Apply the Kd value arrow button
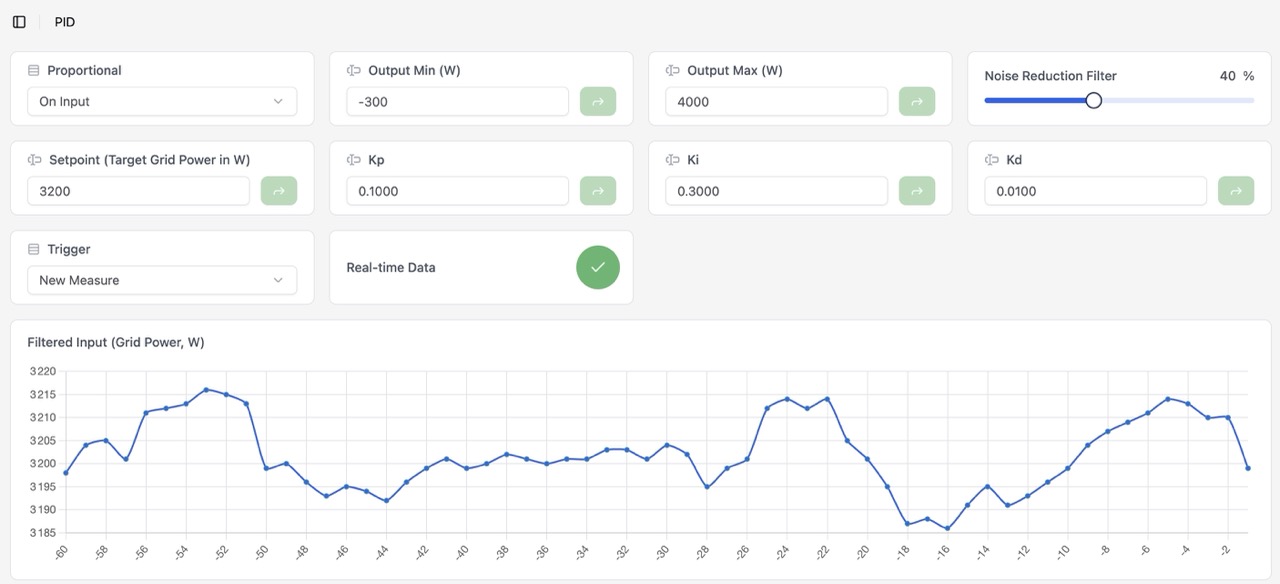This screenshot has height=584, width=1280. tap(1236, 191)
